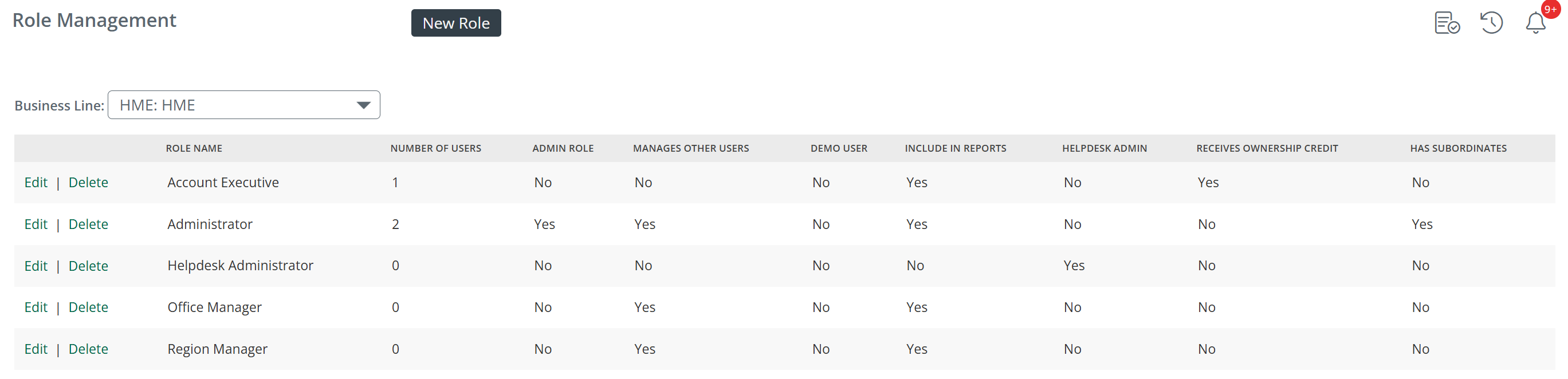1568x379 pixels.
Task: Sort by Number of Users column header
Action: tap(436, 148)
